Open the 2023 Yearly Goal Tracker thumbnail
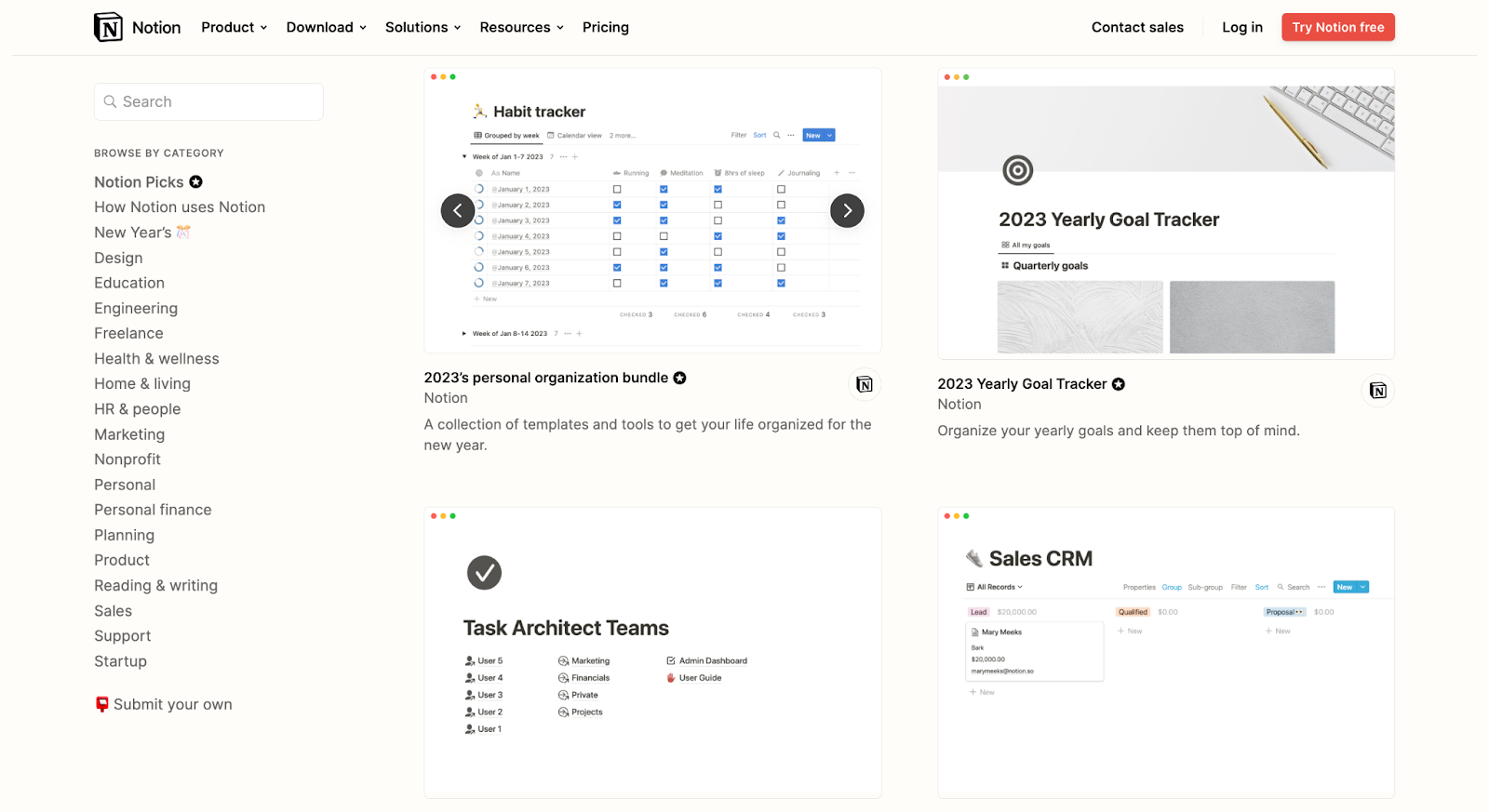 click(1166, 213)
